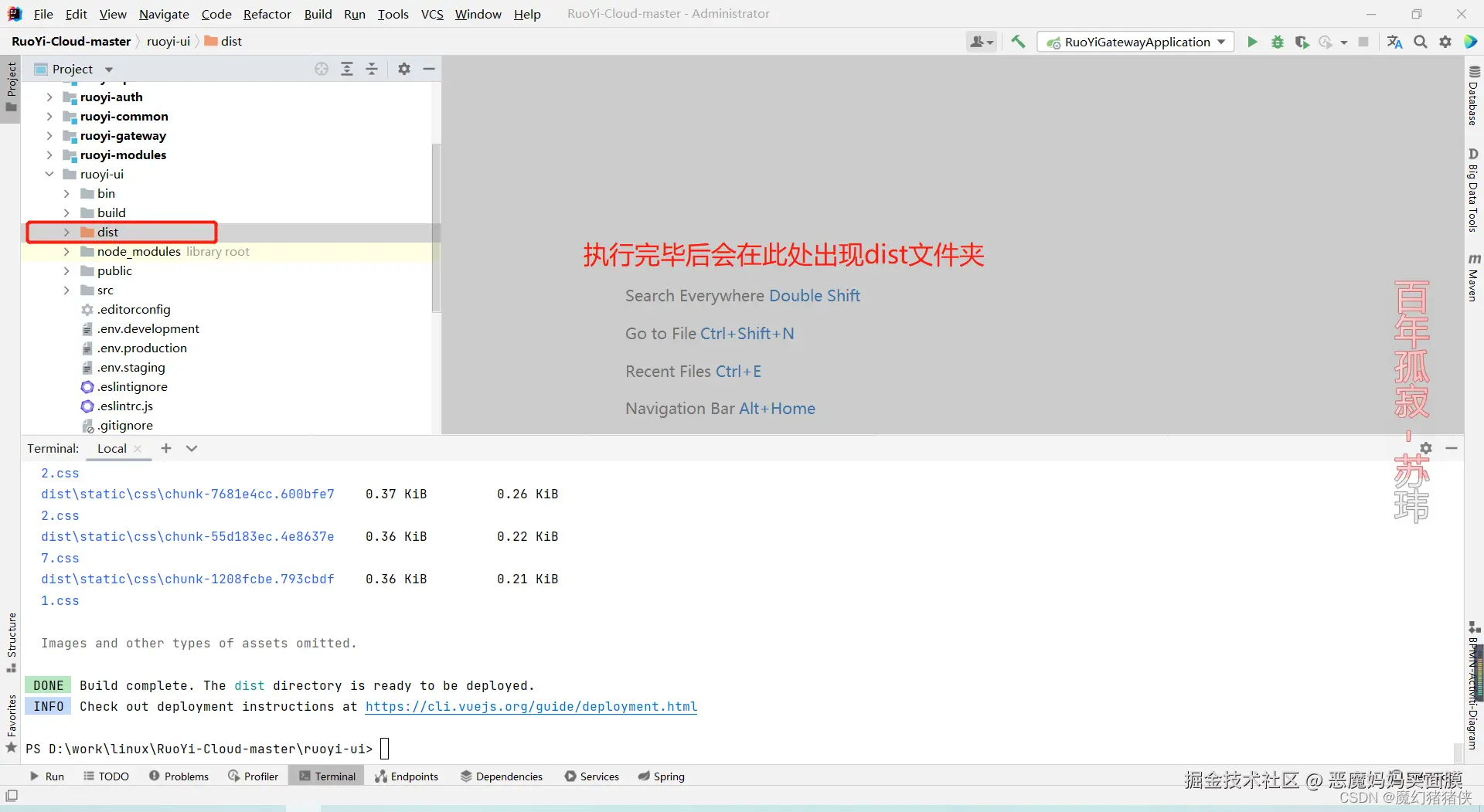
Task: Open terminal session options dropdown arrow
Action: click(192, 448)
